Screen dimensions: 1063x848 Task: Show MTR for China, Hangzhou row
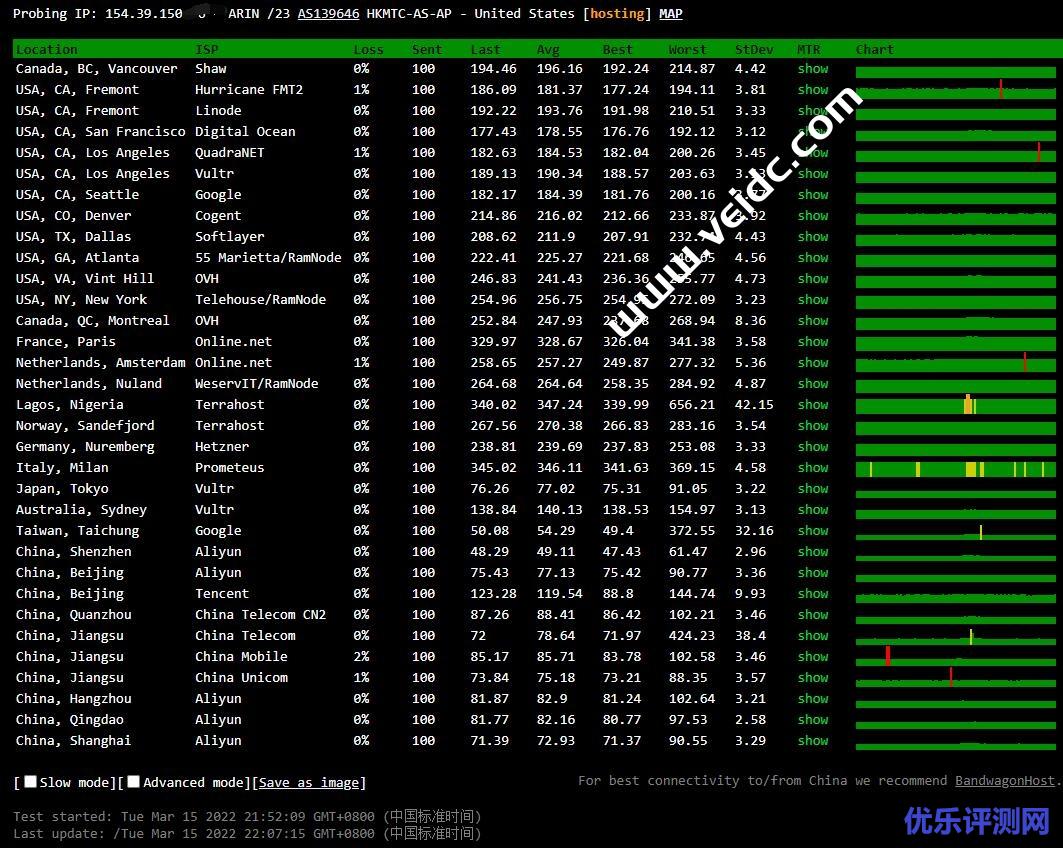coord(813,699)
